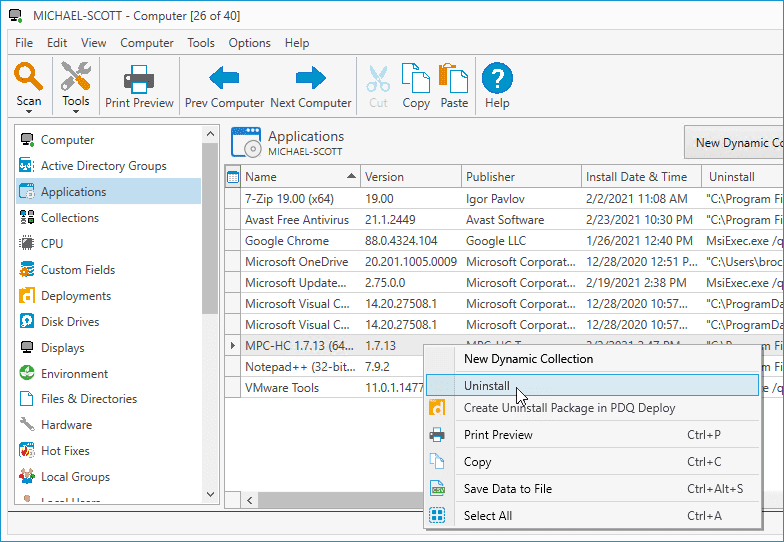Select the 7-Zip 19.00 (x64) row
Image resolution: width=784 pixels, height=542 pixels.
tap(504, 198)
